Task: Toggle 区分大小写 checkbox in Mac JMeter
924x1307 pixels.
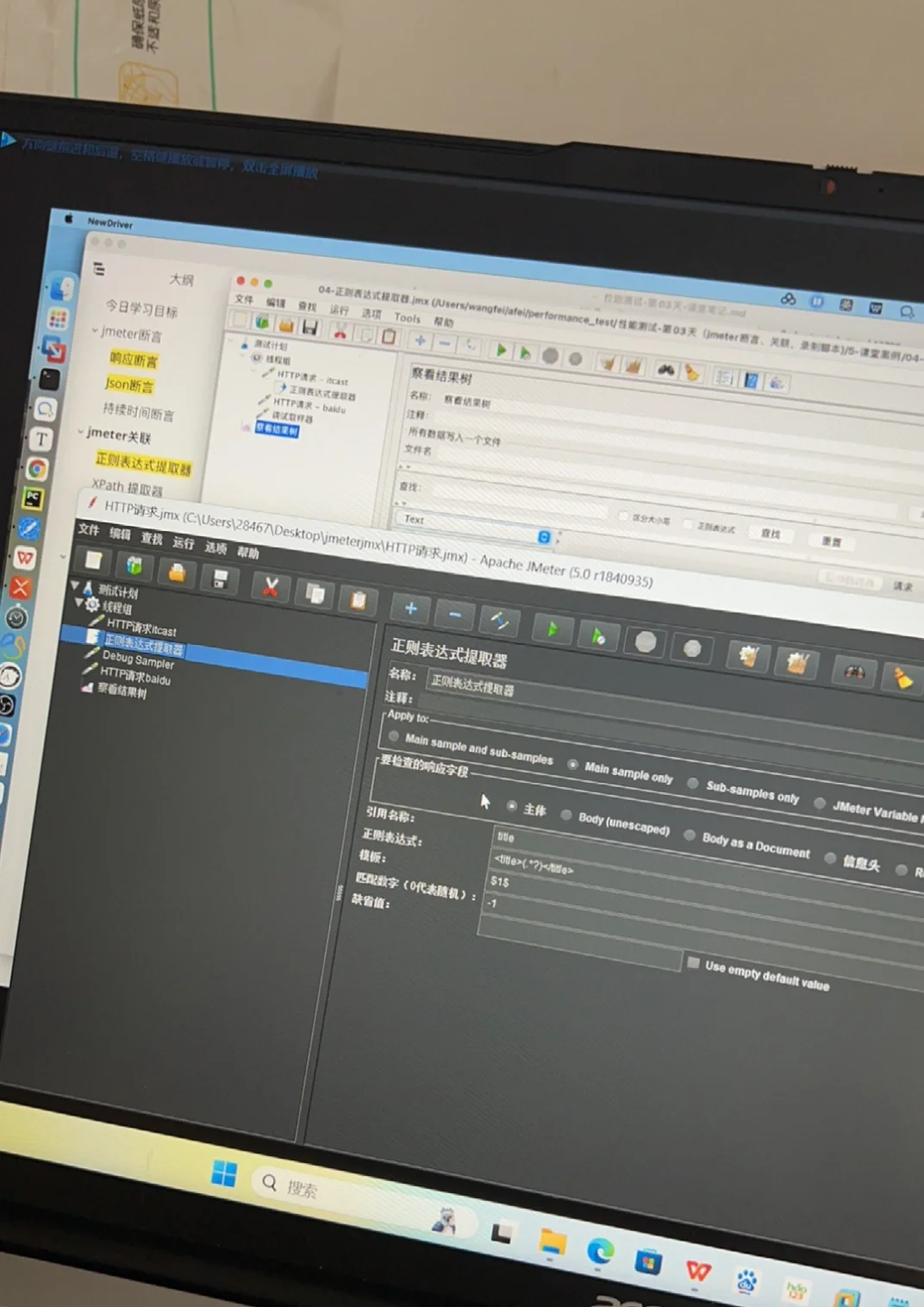Action: (622, 516)
